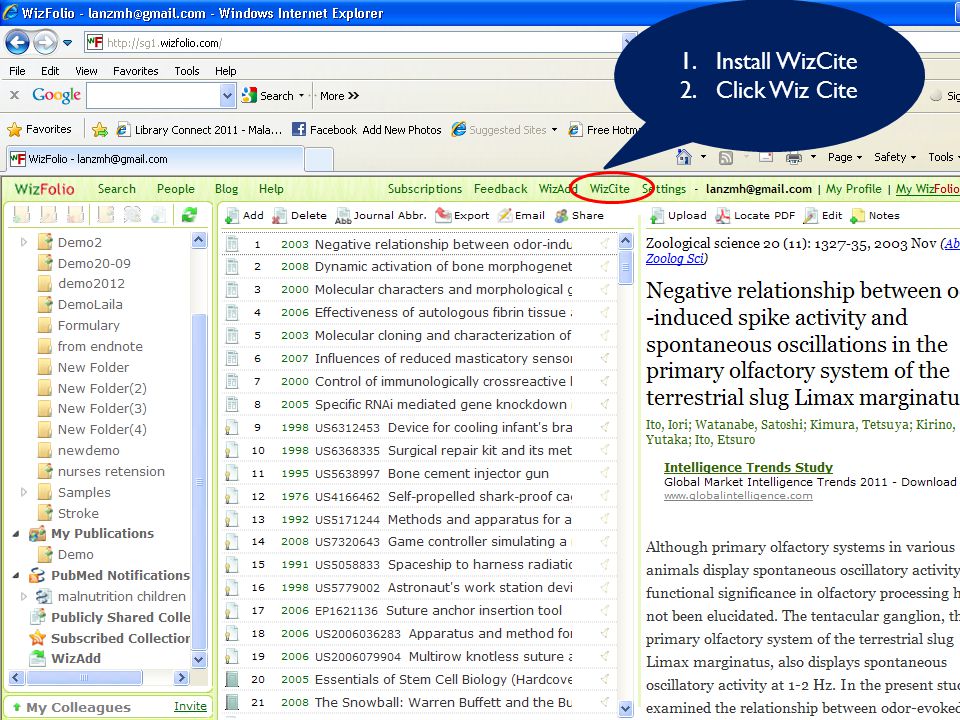Select row 21 The Snowball book entry
The height and width of the screenshot is (720, 960).
click(419, 702)
